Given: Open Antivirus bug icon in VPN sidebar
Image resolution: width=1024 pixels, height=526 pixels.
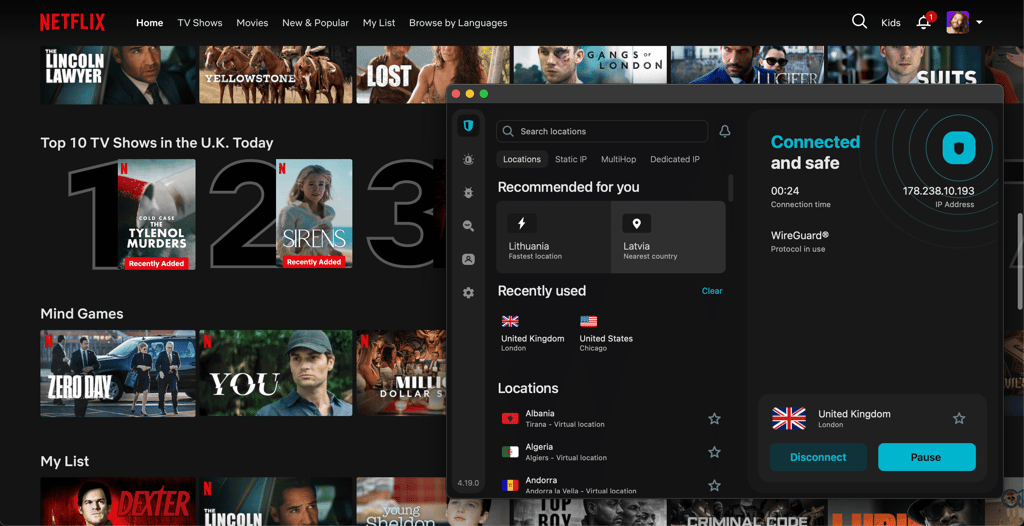Looking at the screenshot, I should click(x=468, y=193).
